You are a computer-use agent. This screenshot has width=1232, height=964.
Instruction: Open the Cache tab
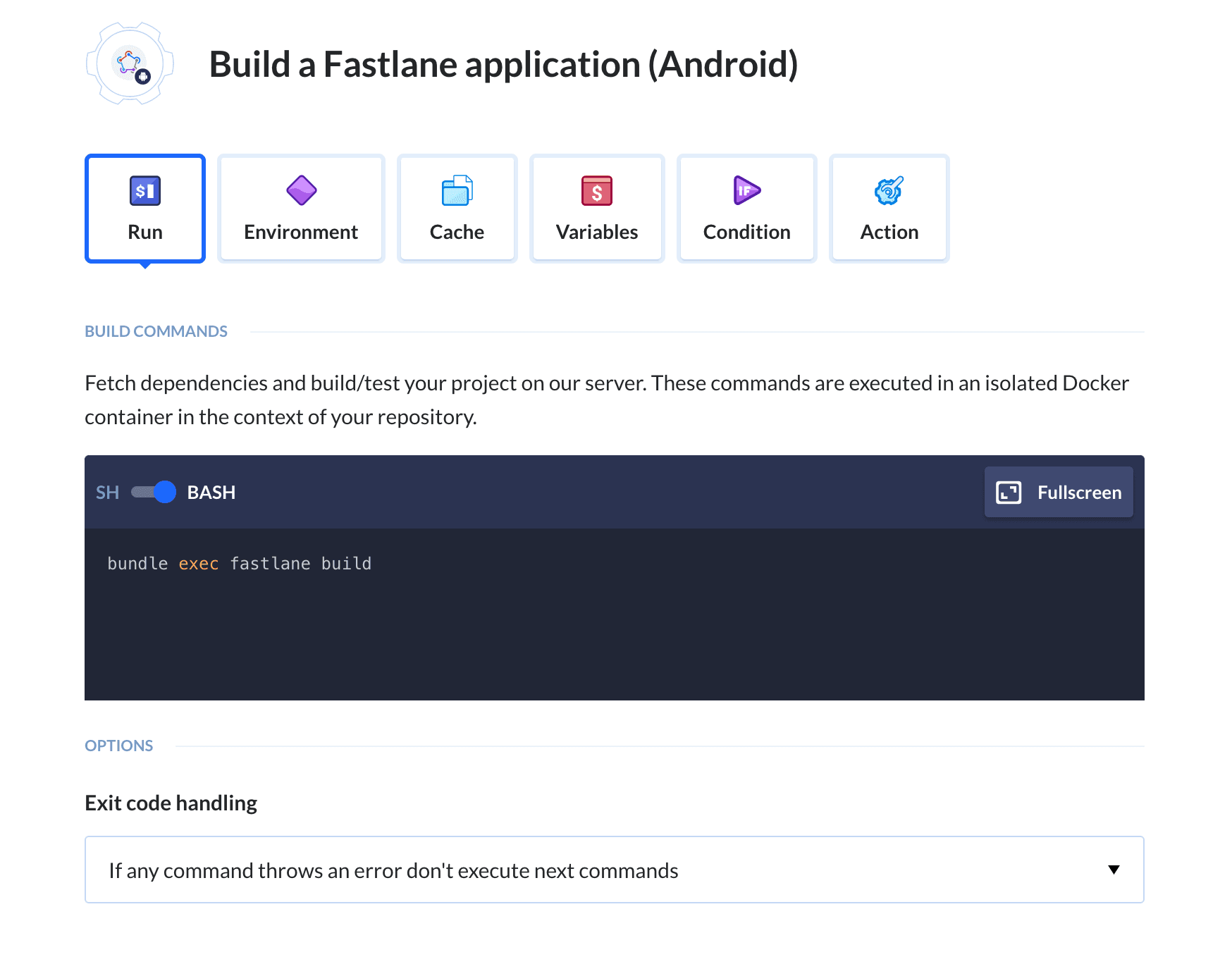tap(457, 209)
